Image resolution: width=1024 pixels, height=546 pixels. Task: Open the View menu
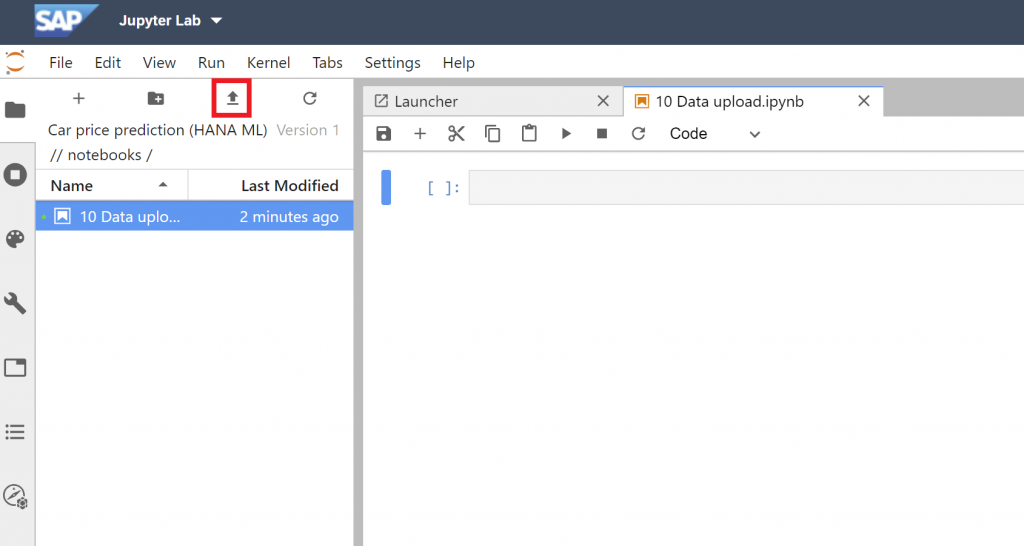(x=159, y=63)
